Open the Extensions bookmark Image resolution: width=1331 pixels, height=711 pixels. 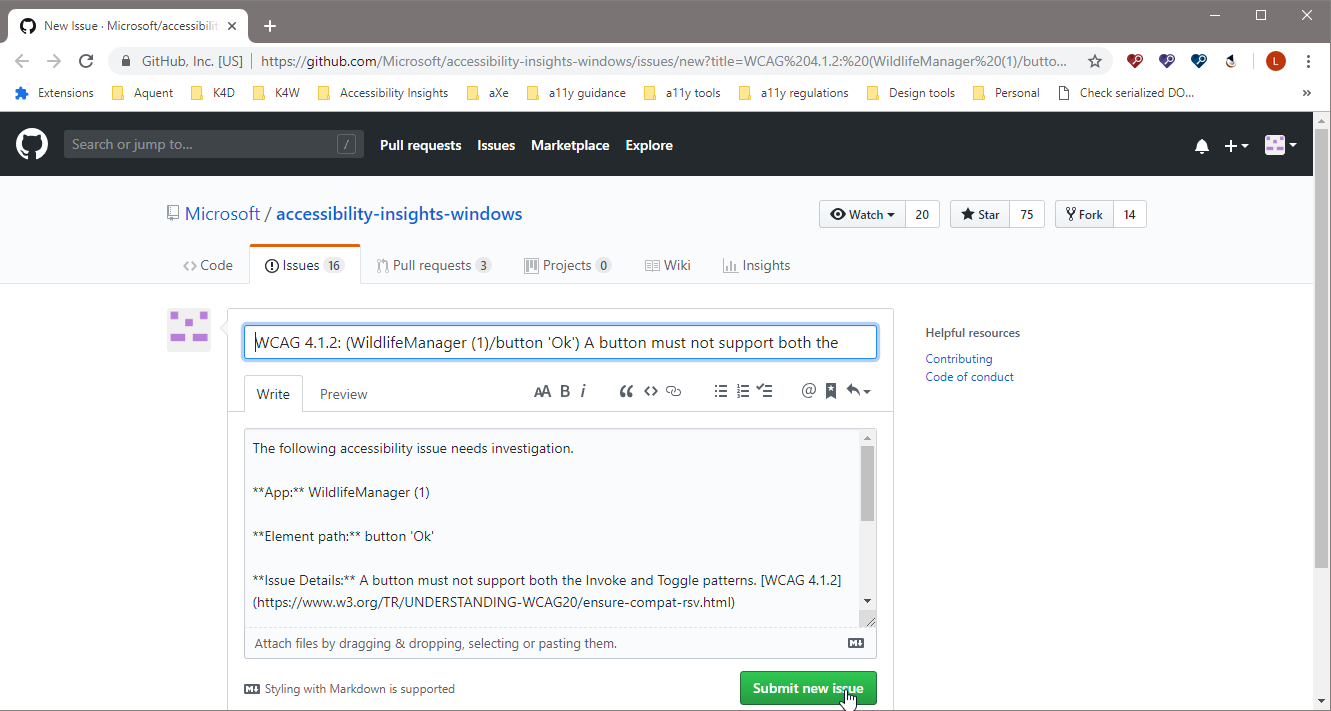(54, 93)
